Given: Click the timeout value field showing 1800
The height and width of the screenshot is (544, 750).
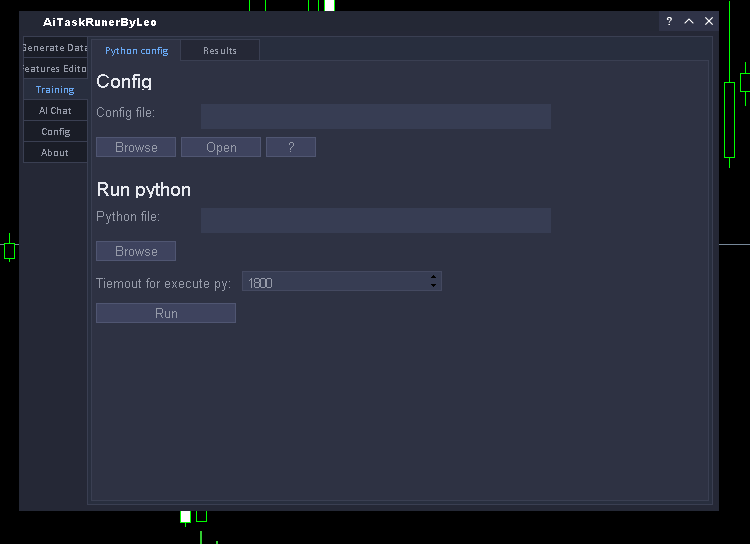Looking at the screenshot, I should [x=335, y=282].
